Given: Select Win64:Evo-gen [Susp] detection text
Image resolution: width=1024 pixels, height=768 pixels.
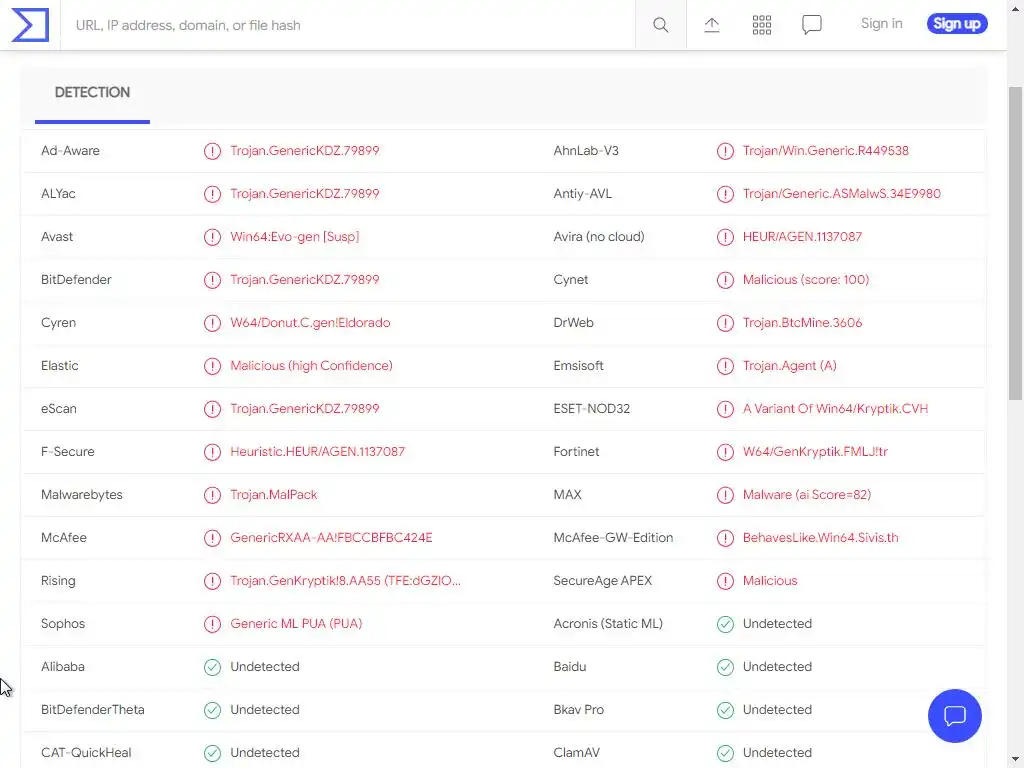Looking at the screenshot, I should [295, 236].
